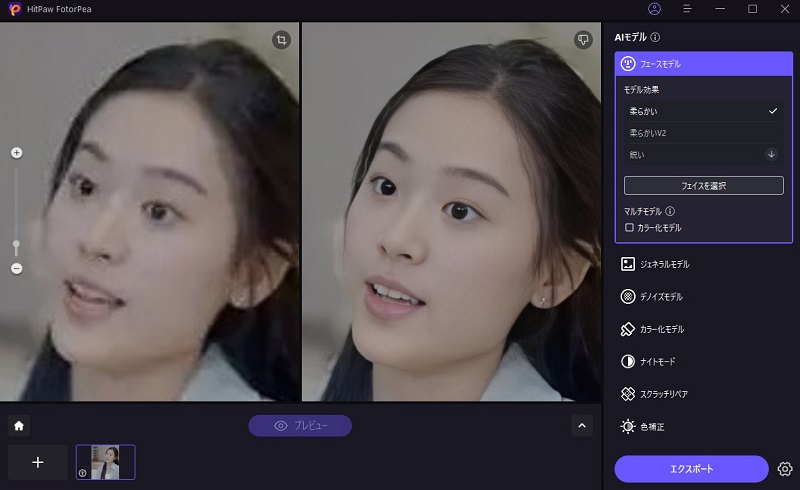The image size is (800, 490).
Task: Click the info icon beside マルチモデル
Action: pyautogui.click(x=670, y=211)
